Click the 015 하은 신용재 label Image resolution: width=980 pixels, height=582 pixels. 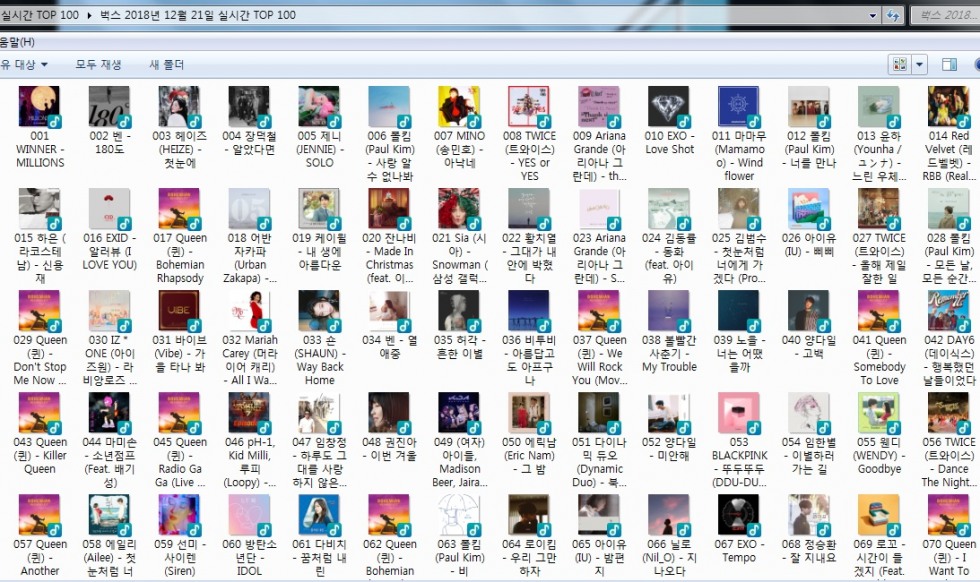pyautogui.click(x=39, y=258)
